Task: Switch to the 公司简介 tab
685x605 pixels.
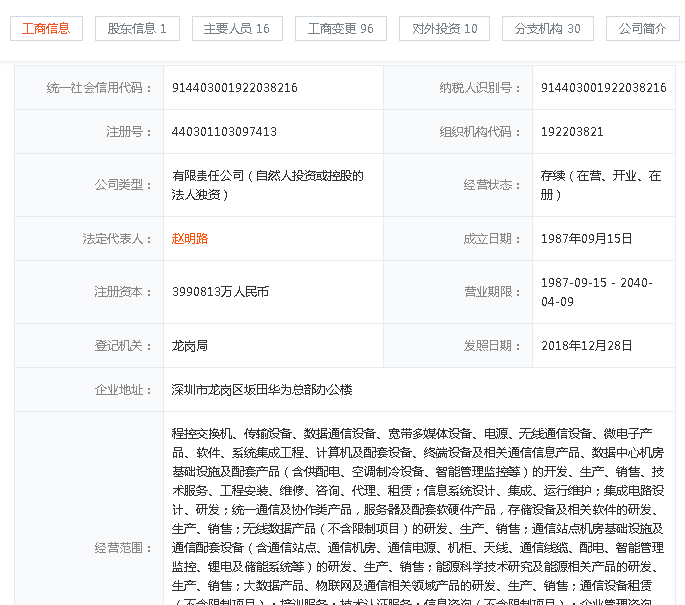Action: tap(642, 29)
